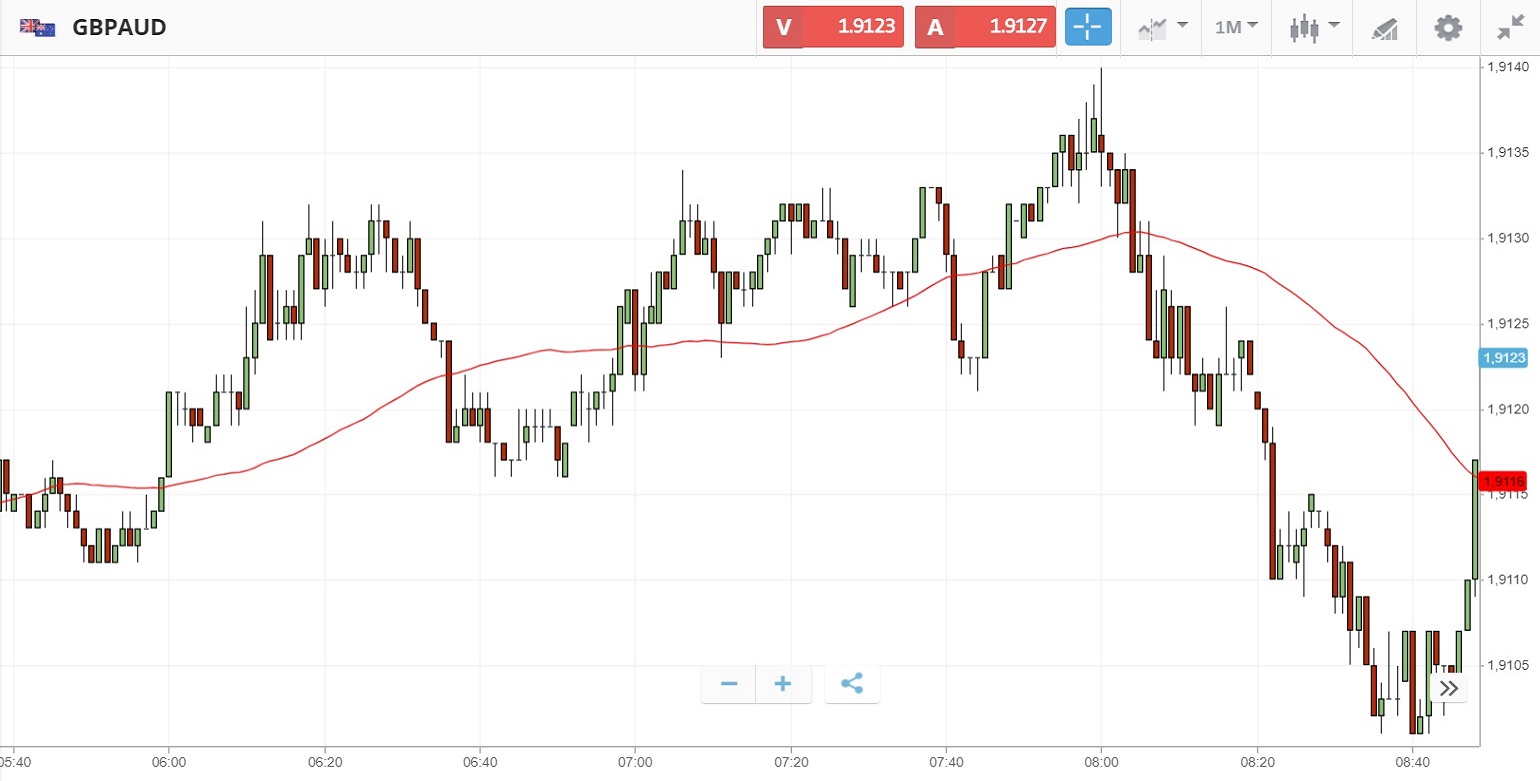The height and width of the screenshot is (781, 1540).
Task: Click the 07:00 time axis label
Action: (635, 761)
